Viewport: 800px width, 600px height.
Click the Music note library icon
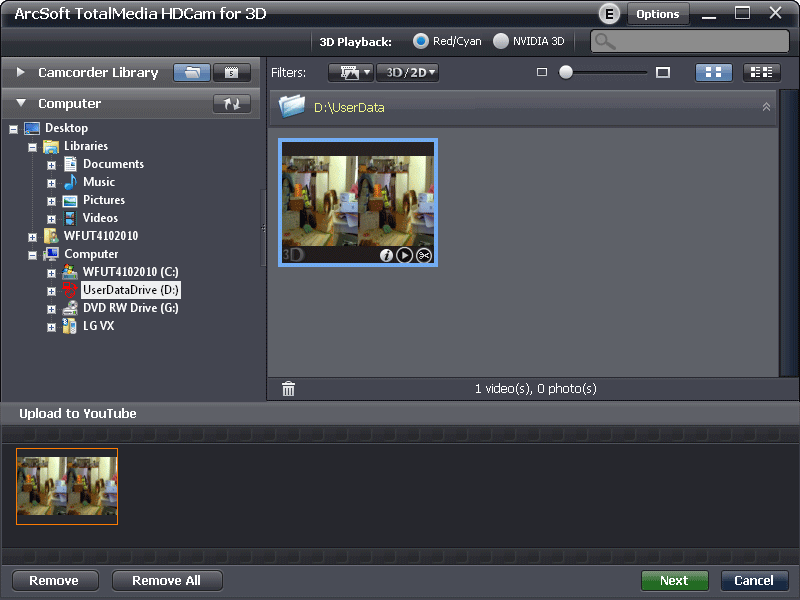click(70, 182)
